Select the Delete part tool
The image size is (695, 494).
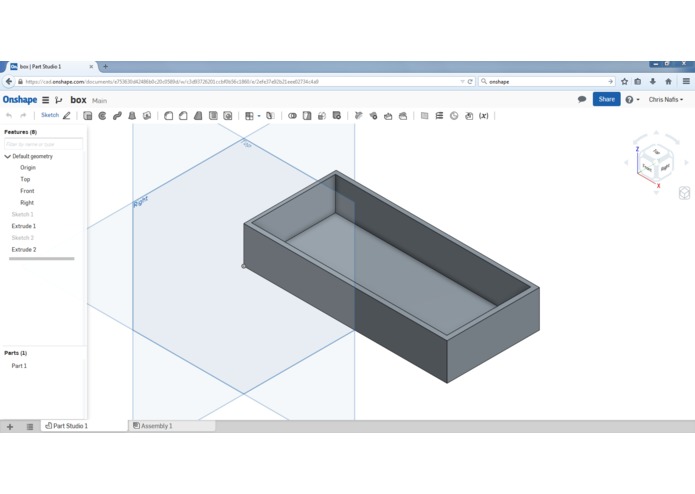coord(337,116)
